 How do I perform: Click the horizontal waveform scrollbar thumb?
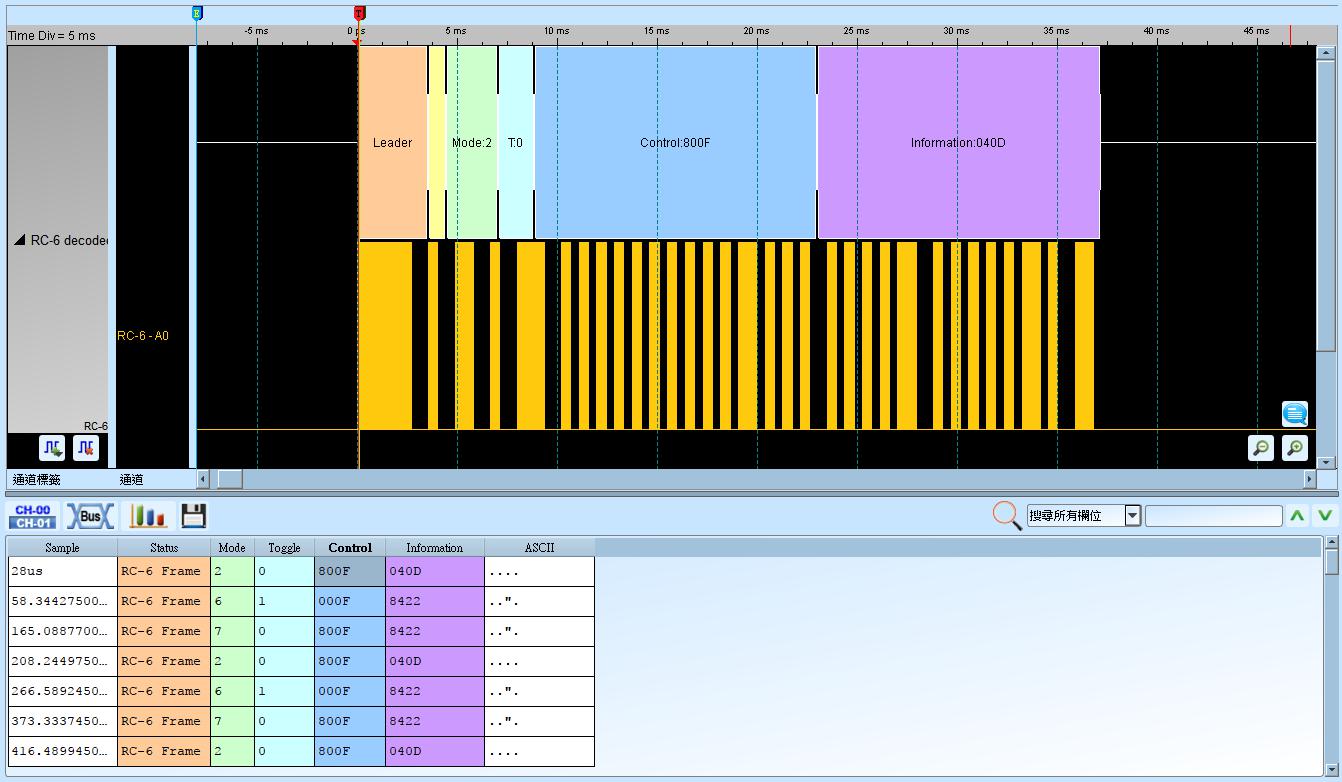point(230,479)
